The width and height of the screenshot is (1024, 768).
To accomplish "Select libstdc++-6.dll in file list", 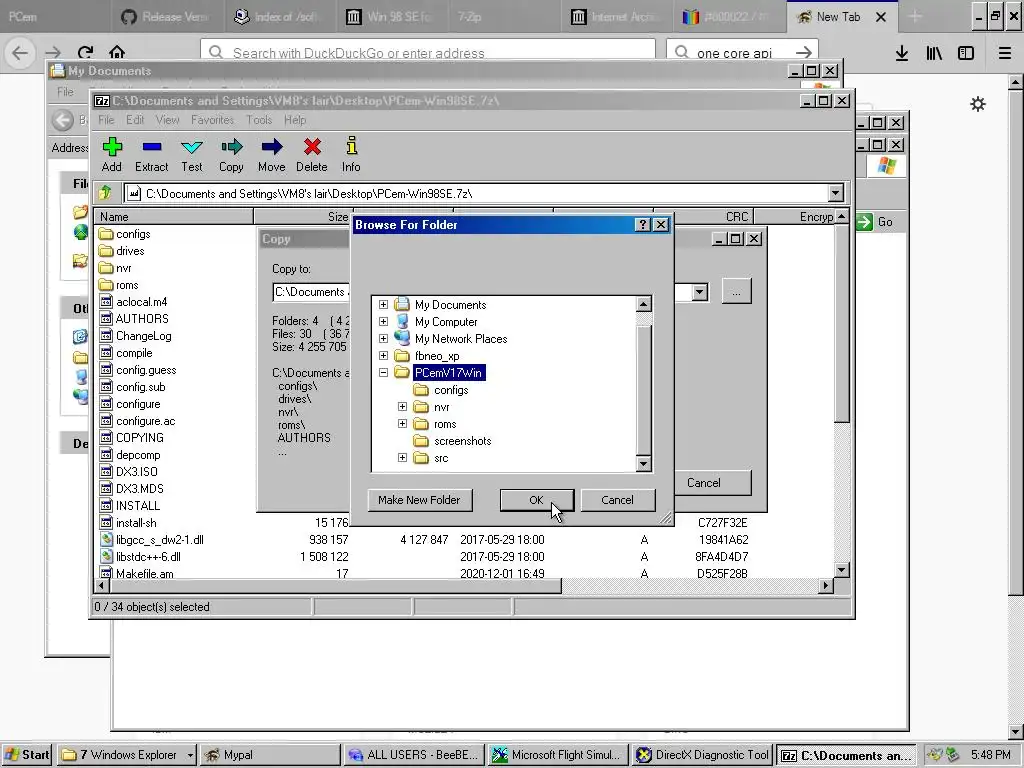I will coord(148,556).
